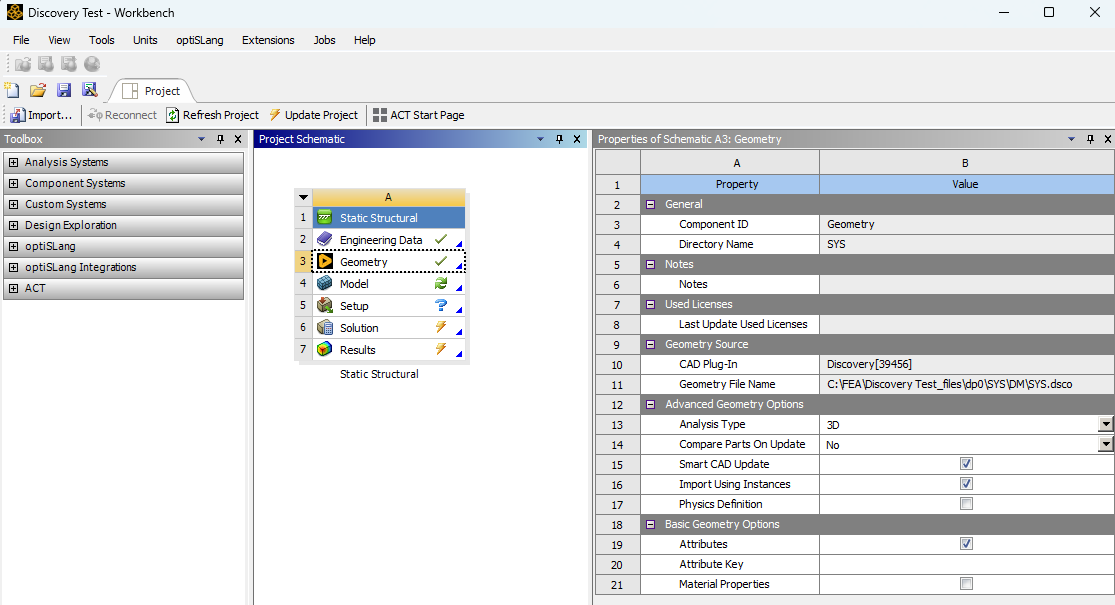Click Refresh Project
The image size is (1115, 605).
(x=213, y=114)
